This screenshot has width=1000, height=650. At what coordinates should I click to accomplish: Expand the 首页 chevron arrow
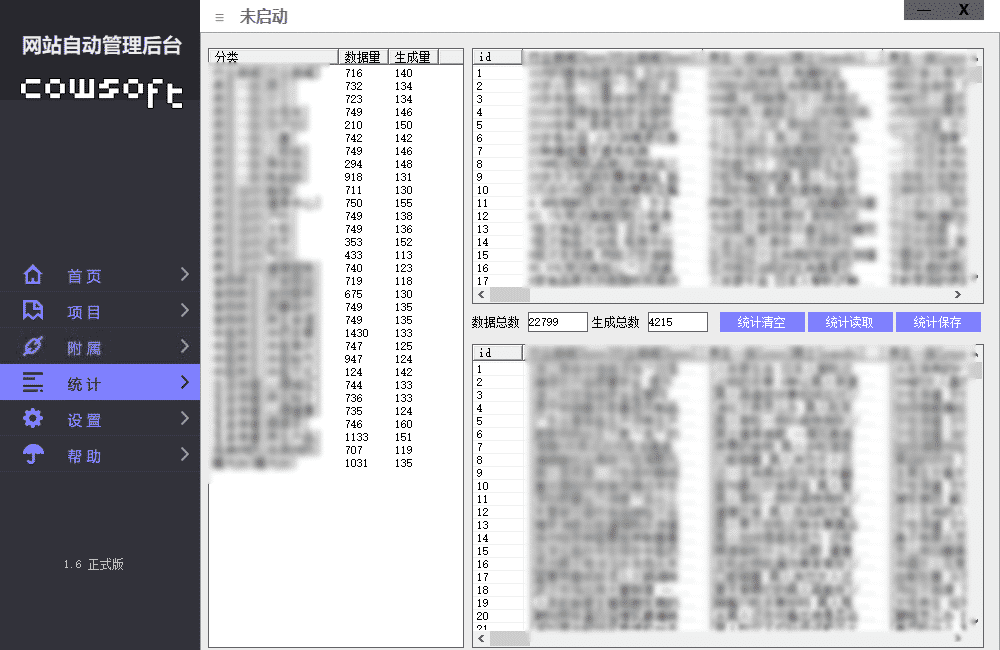click(x=185, y=275)
